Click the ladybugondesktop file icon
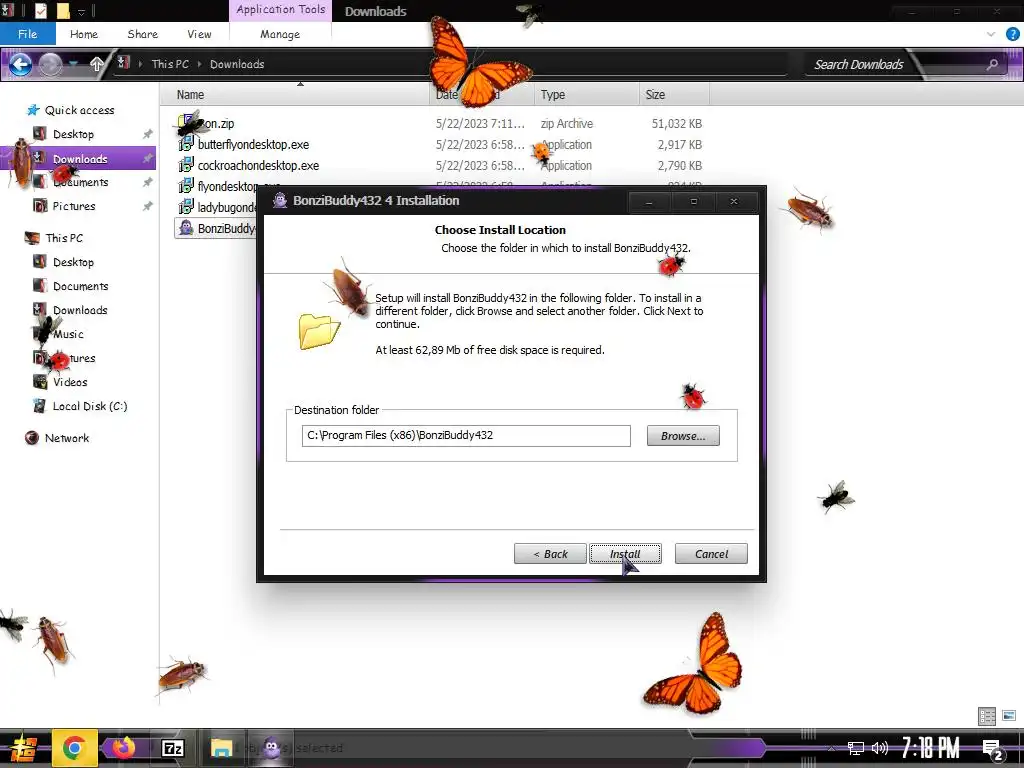The width and height of the screenshot is (1024, 768). tap(186, 207)
